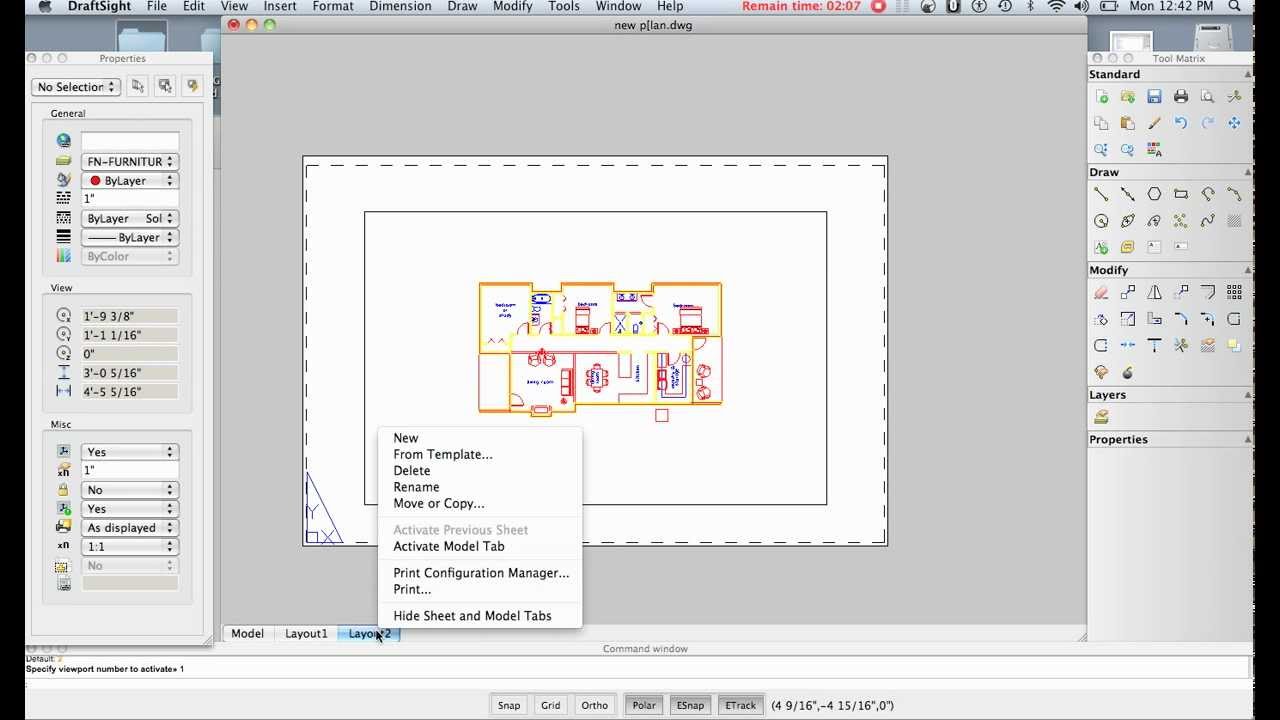Collapse the Standard tool section
1280x720 pixels.
point(1247,75)
